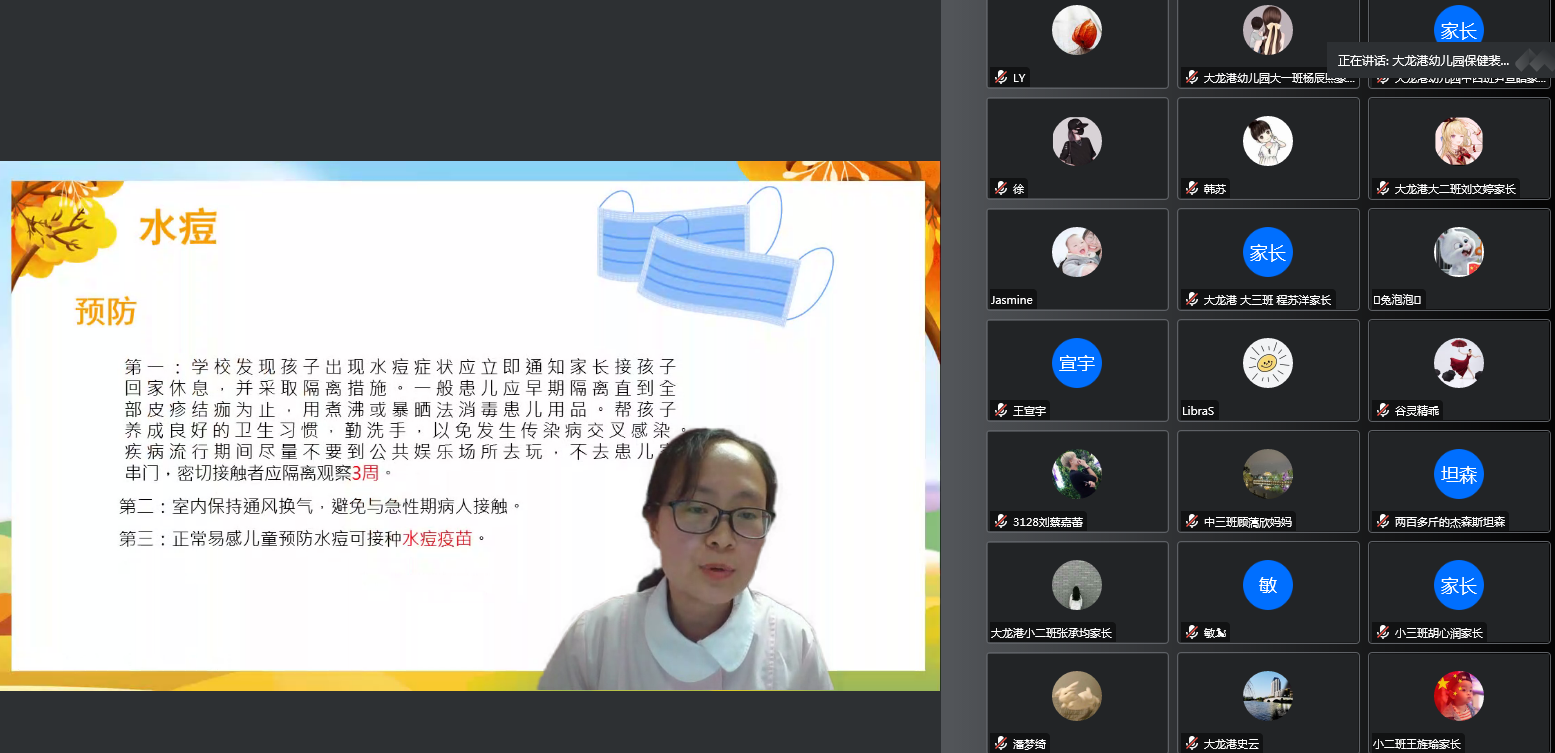This screenshot has width=1555, height=753.
Task: Select 潘梦琦's beige avatar
Action: click(x=1077, y=696)
